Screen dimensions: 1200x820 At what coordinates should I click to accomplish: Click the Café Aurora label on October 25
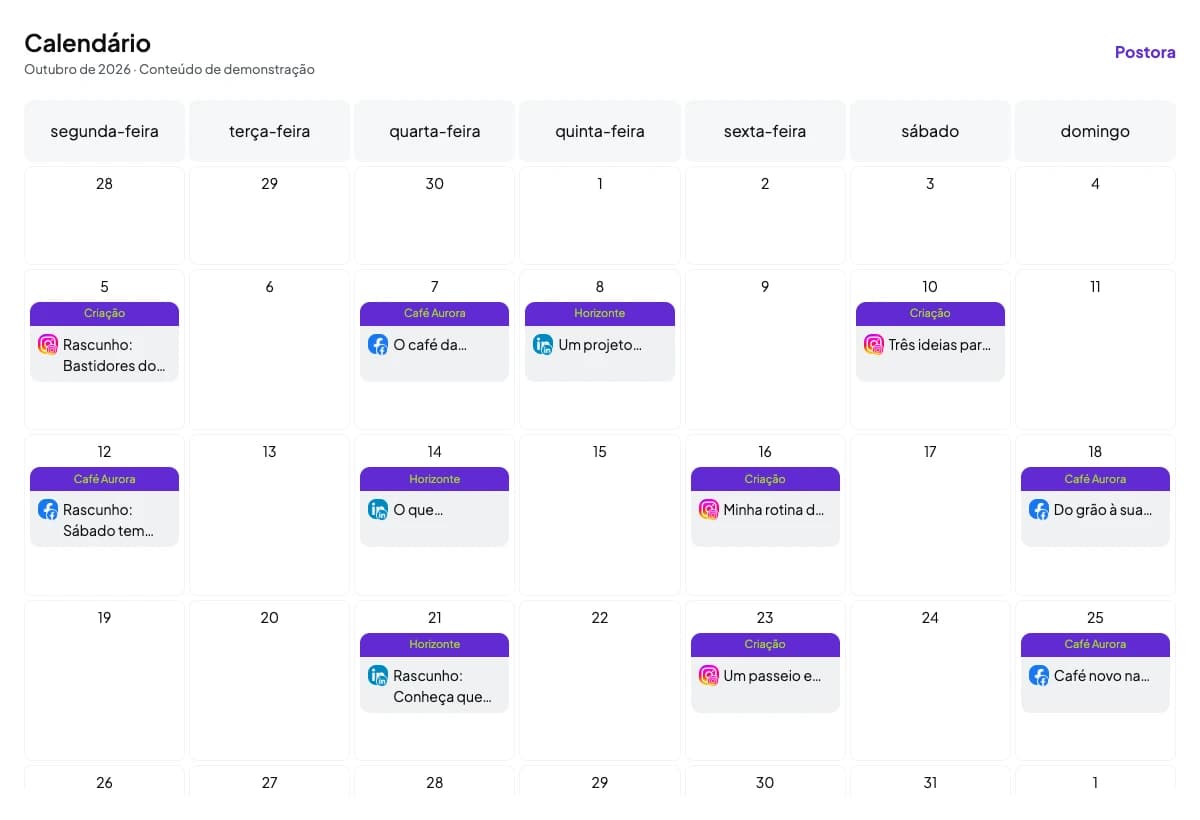click(x=1095, y=645)
